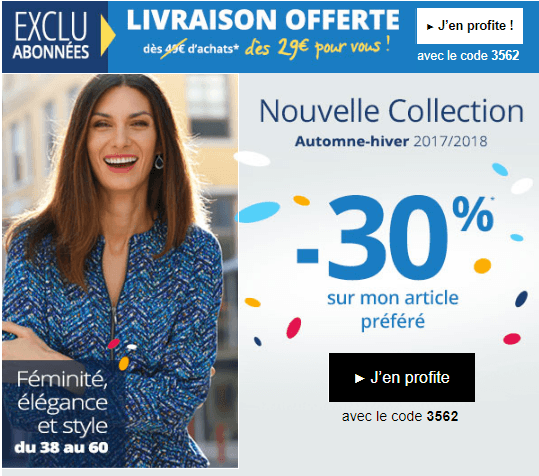Click the EXCLU ABONNÉES dark blue badge
The image size is (539, 476).
coord(51,36)
